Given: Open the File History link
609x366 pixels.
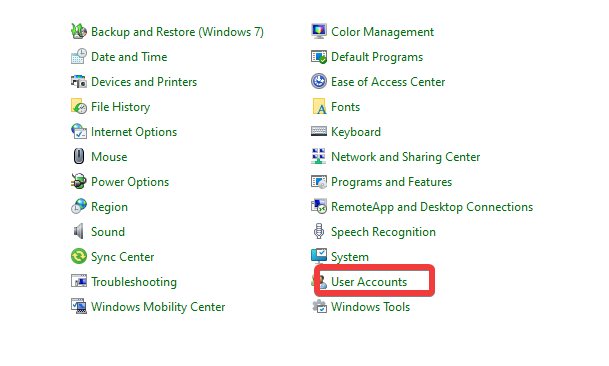Looking at the screenshot, I should tap(120, 107).
